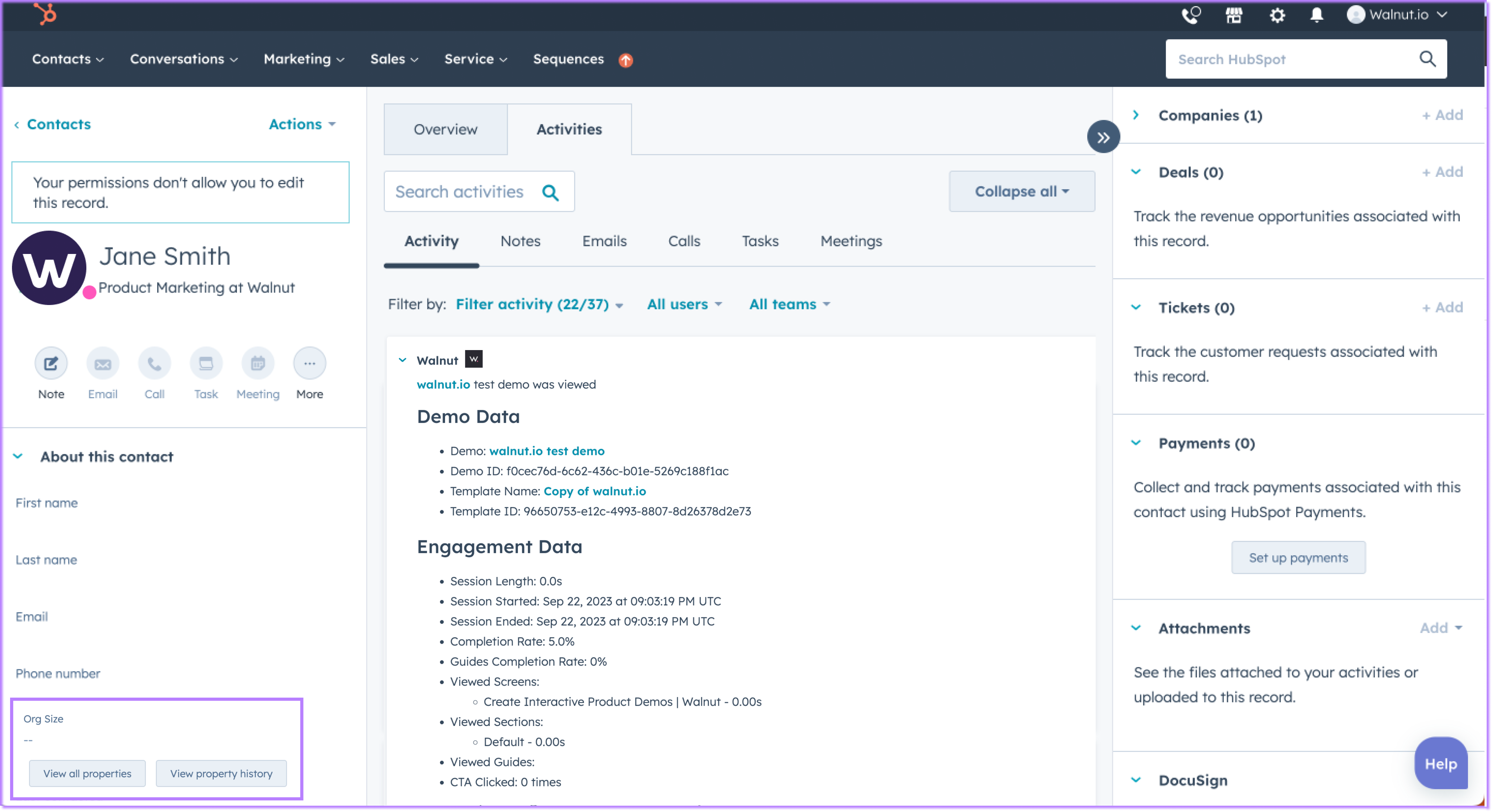Viewport: 1492px width, 812px height.
Task: Open the Attachments Add dropdown
Action: click(x=1441, y=628)
